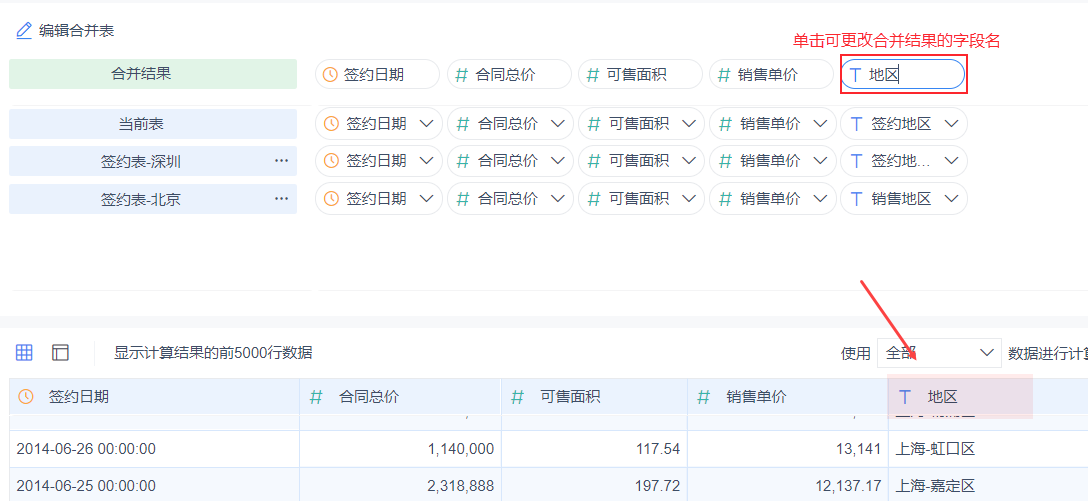The height and width of the screenshot is (501, 1088).
Task: Click 签约日期 field in merged result row
Action: (x=377, y=74)
